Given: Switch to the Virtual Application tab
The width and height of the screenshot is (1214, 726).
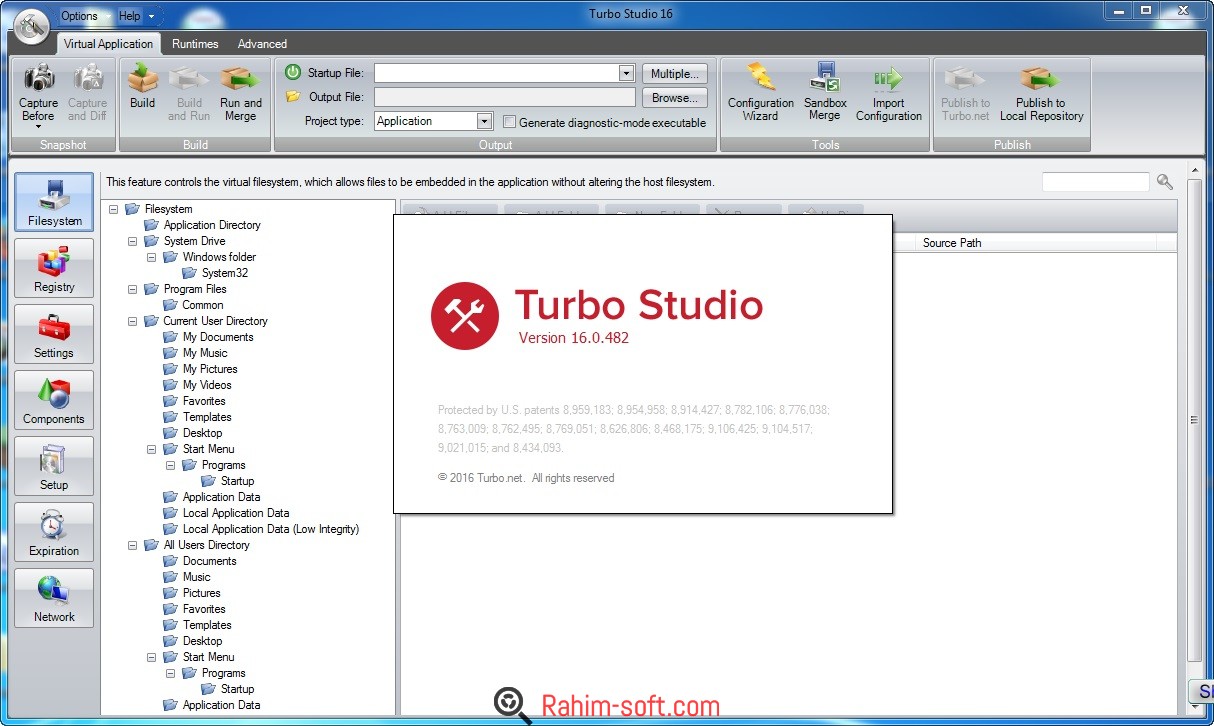Looking at the screenshot, I should tap(109, 44).
